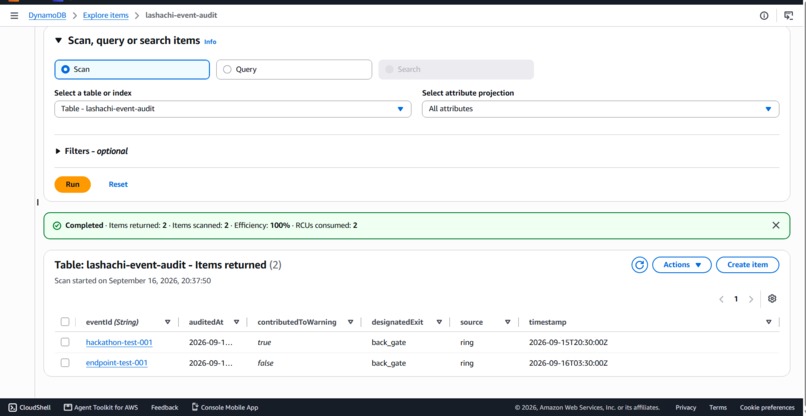Check the select-all items checkbox
Image resolution: width=806 pixels, height=416 pixels.
65,322
